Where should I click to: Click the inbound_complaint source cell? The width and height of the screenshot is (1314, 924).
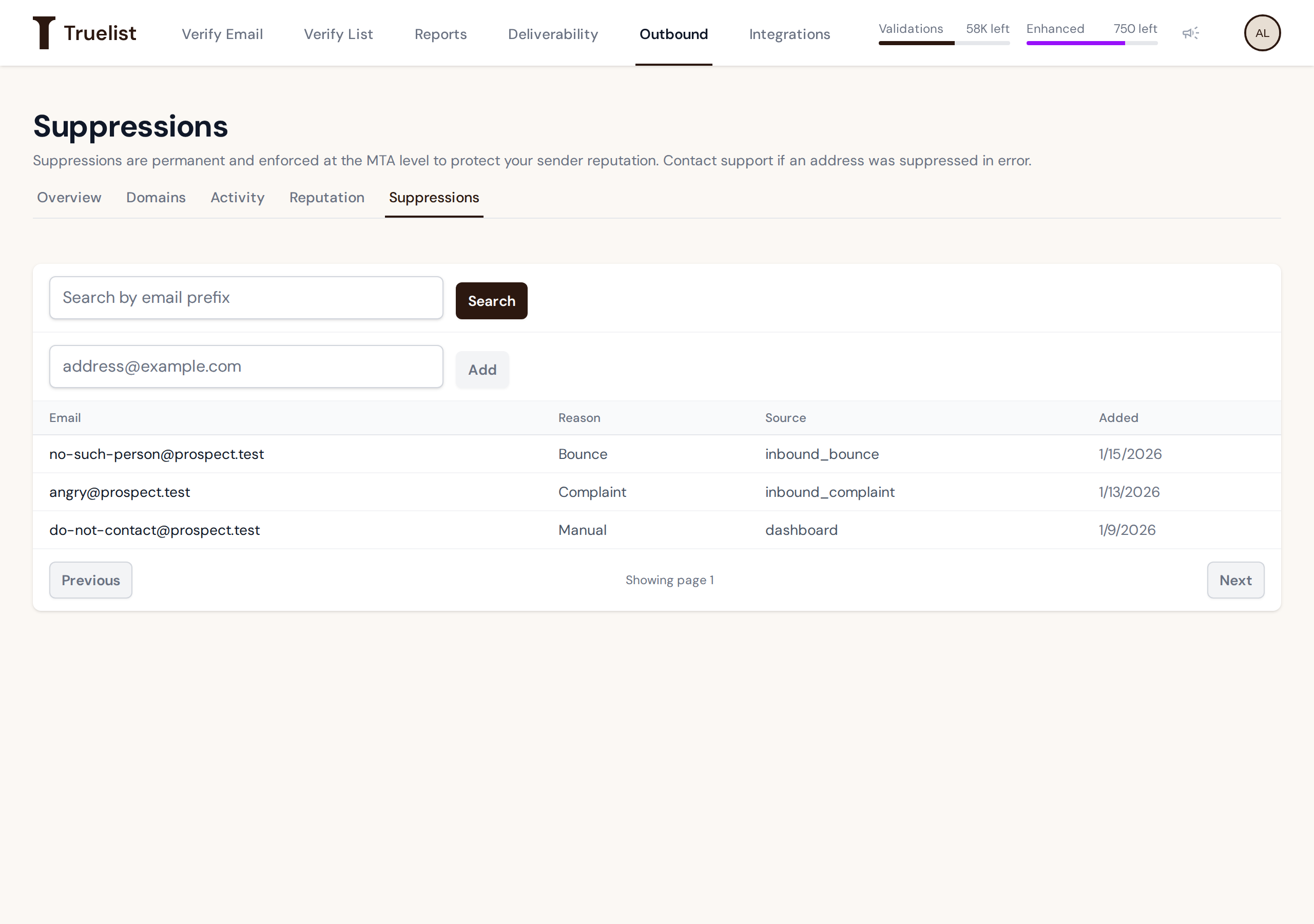[x=830, y=492]
